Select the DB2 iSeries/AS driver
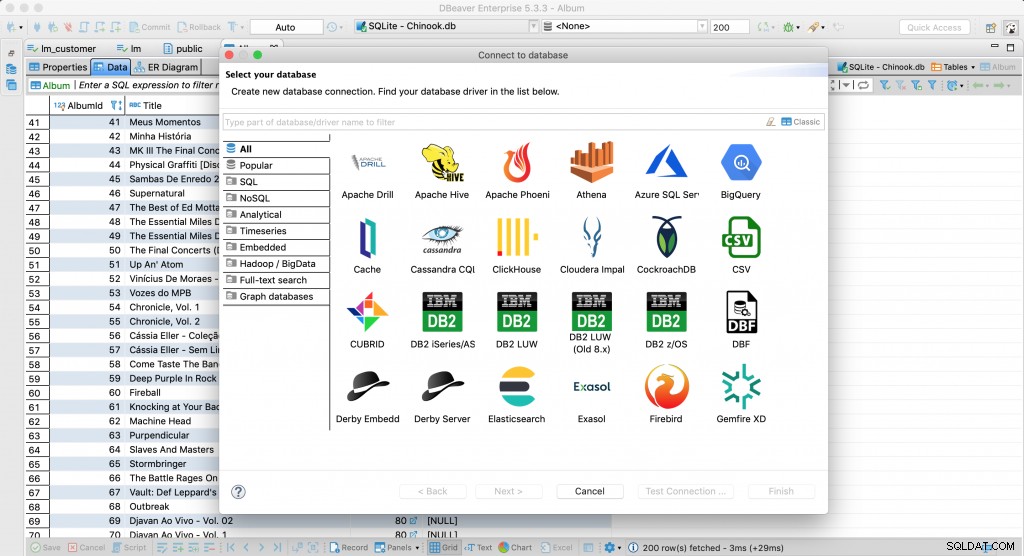 point(442,312)
